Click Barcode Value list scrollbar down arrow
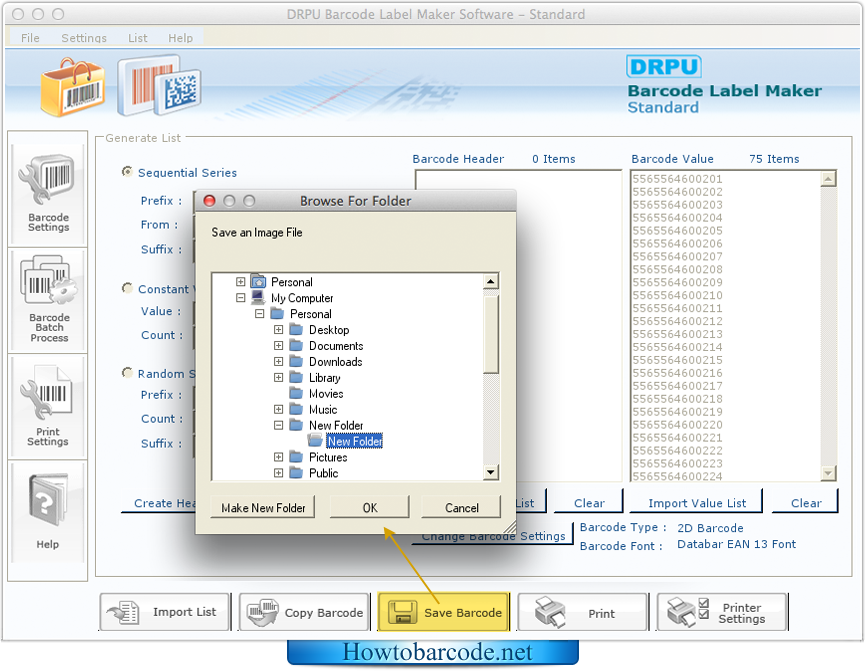Image resolution: width=865 pixels, height=671 pixels. click(829, 473)
